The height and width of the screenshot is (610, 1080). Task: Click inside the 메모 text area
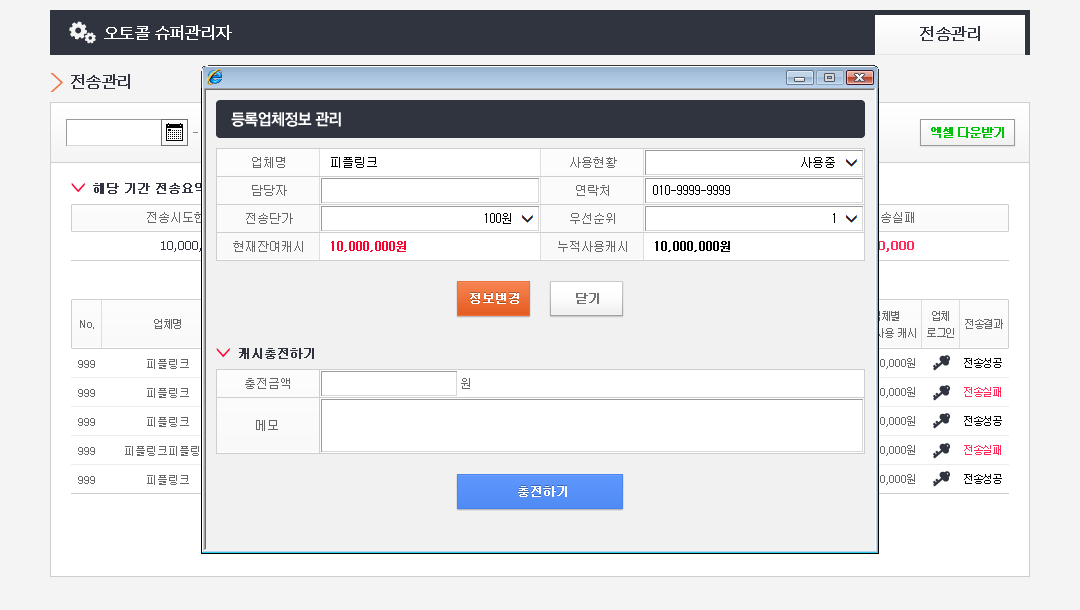coord(591,426)
